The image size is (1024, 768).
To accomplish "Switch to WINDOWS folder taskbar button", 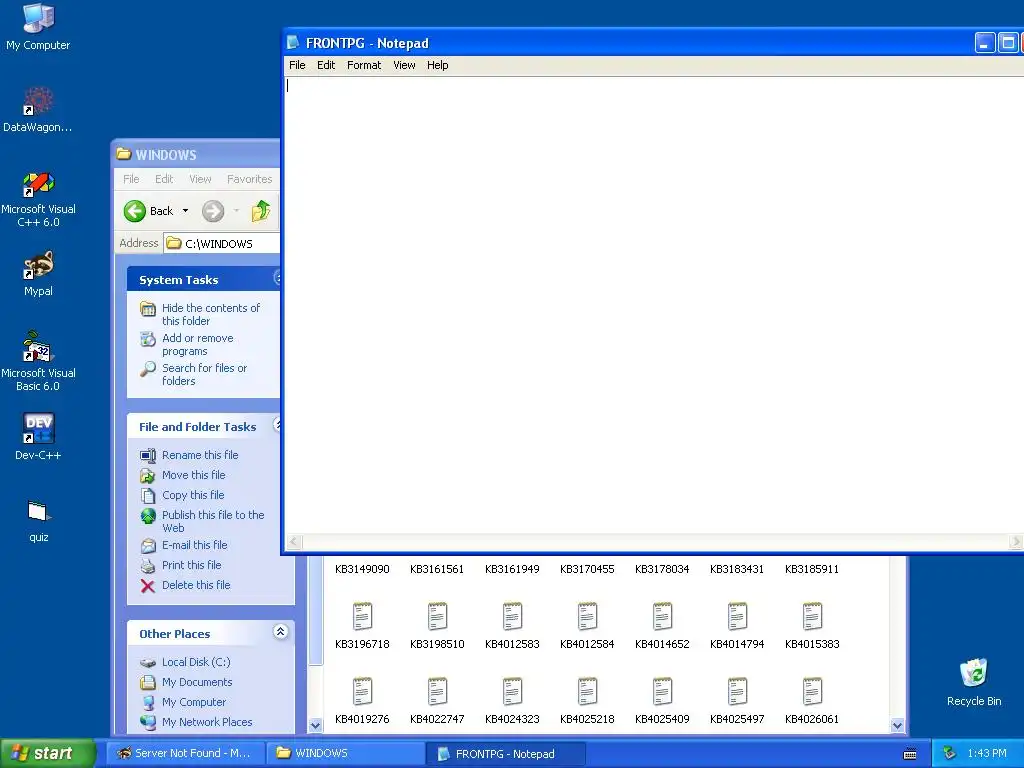I will (345, 754).
